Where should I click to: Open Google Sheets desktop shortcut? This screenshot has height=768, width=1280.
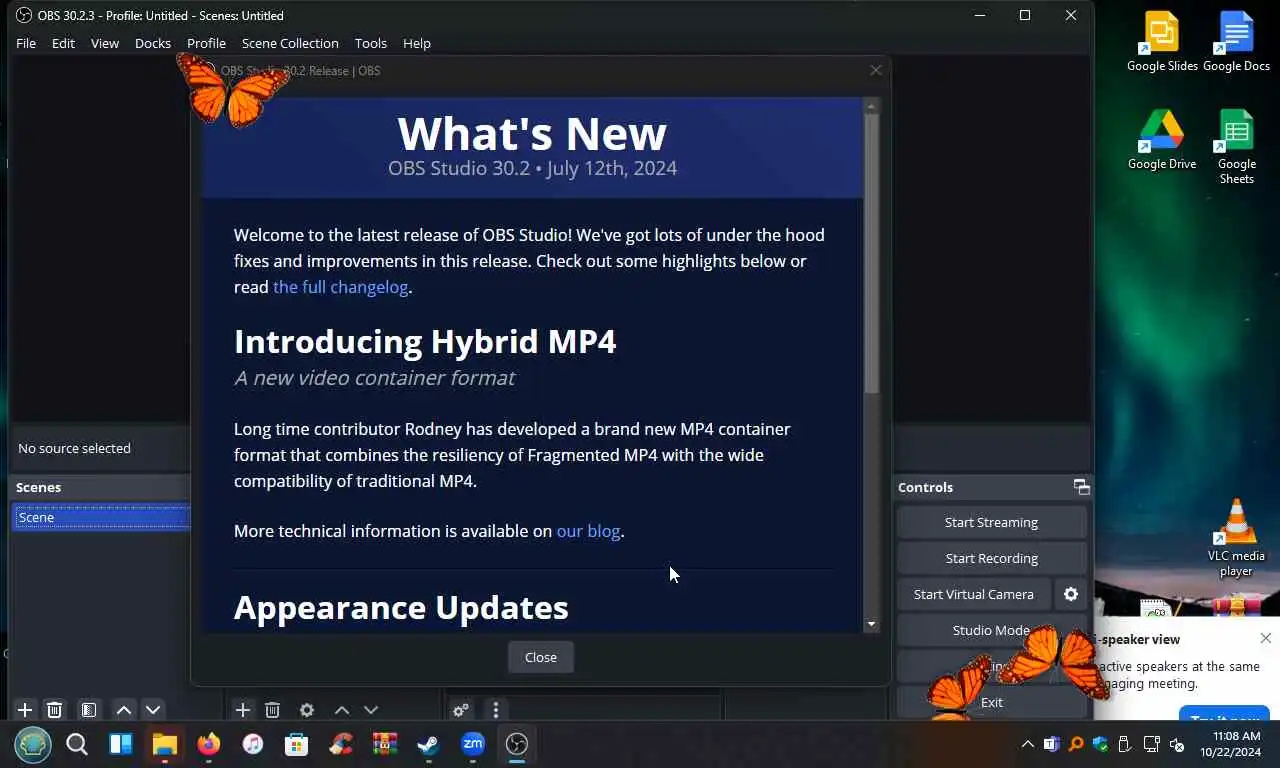[x=1236, y=147]
